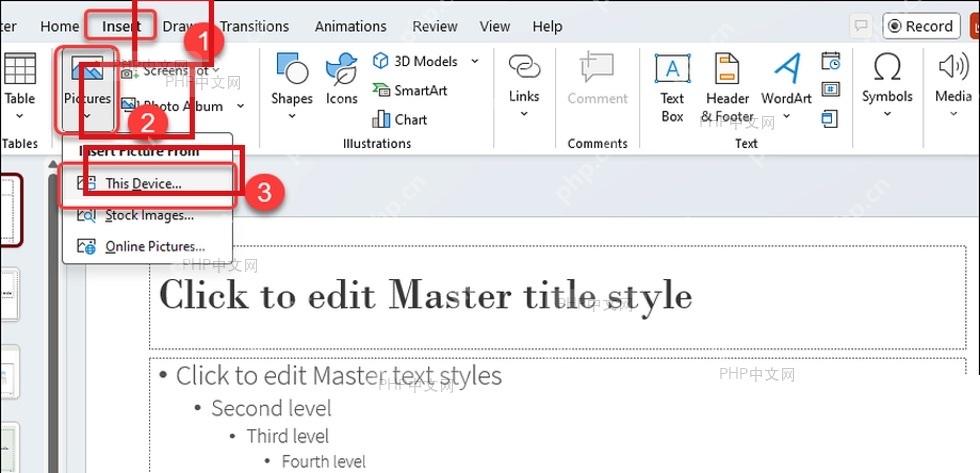The image size is (980, 473).
Task: Click the Master title style placeholder
Action: coord(558,297)
